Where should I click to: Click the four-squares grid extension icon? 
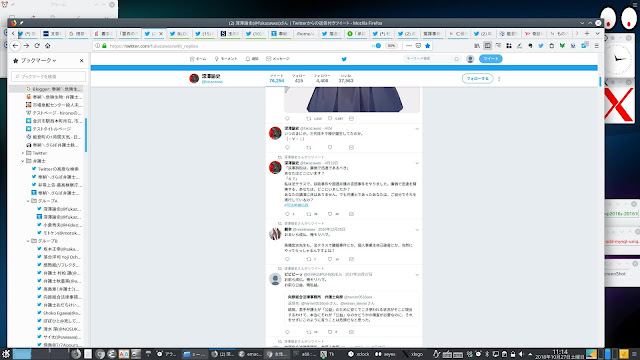point(509,46)
